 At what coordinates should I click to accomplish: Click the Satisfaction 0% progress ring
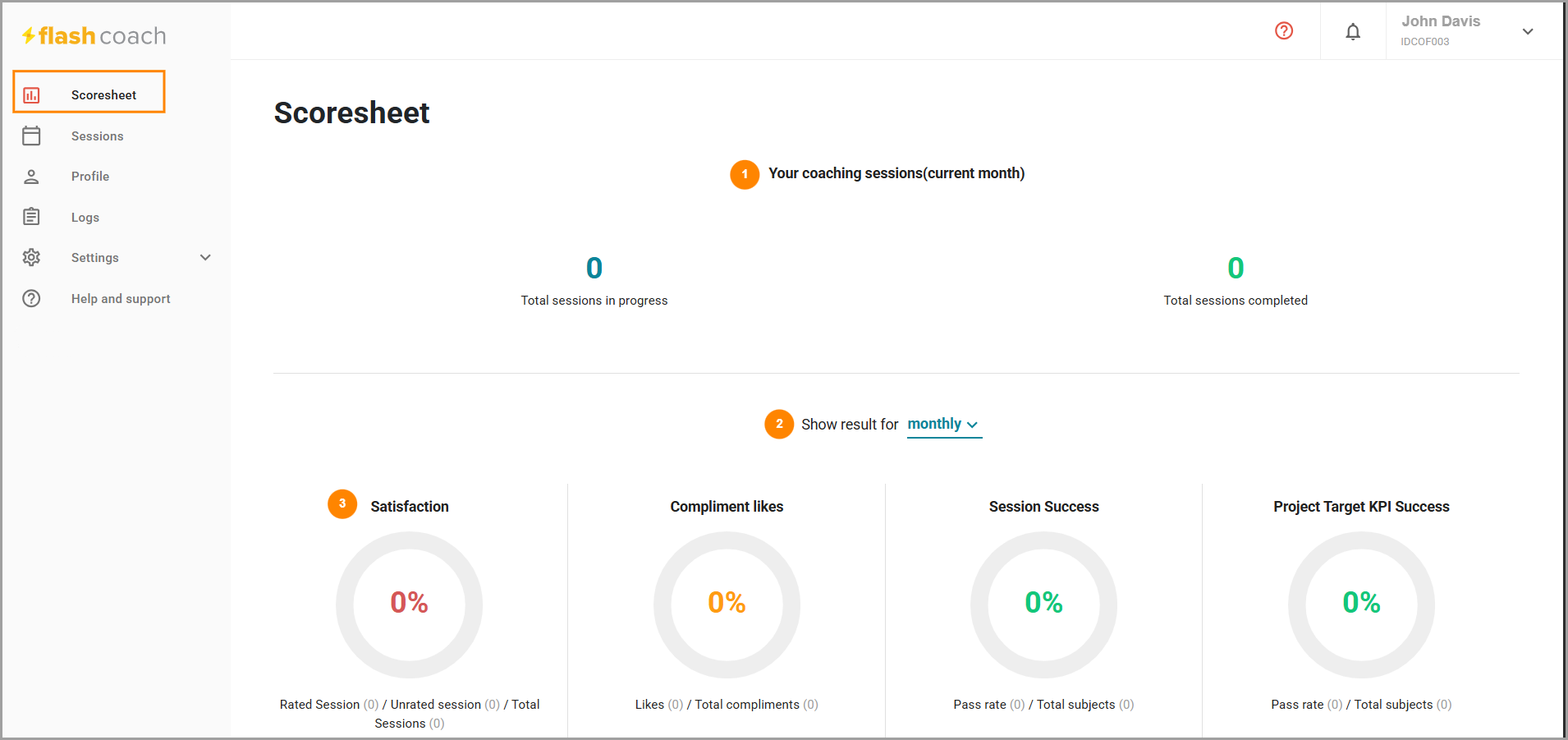point(409,604)
